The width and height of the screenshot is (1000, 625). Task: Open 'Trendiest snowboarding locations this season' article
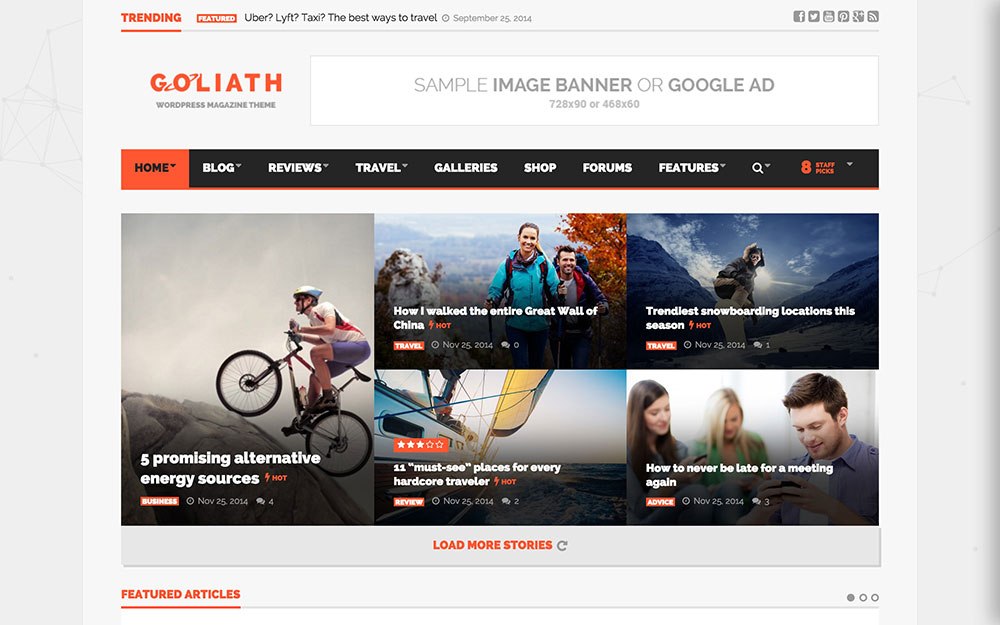click(750, 318)
